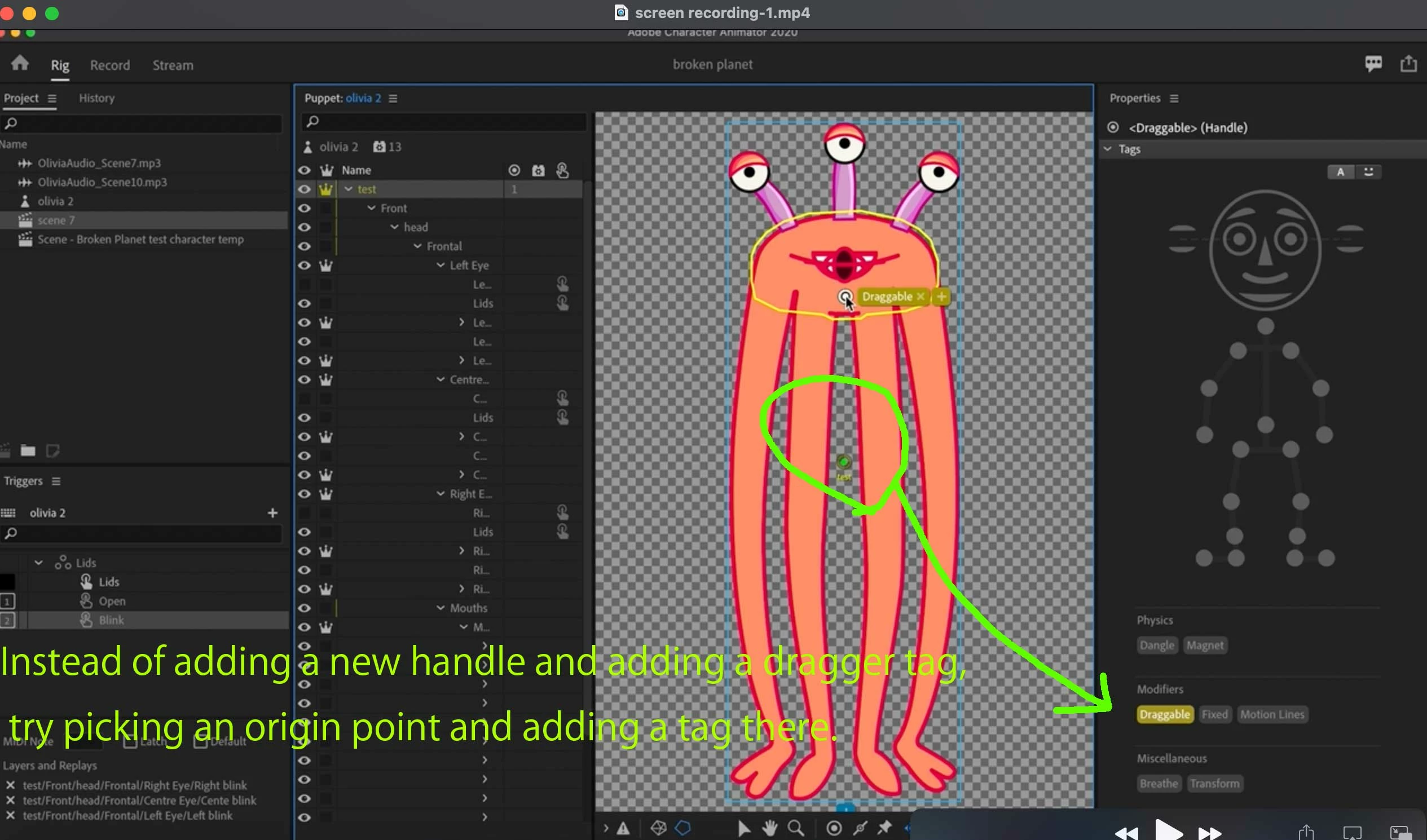Apply the Fixed modifier tag

(x=1214, y=714)
